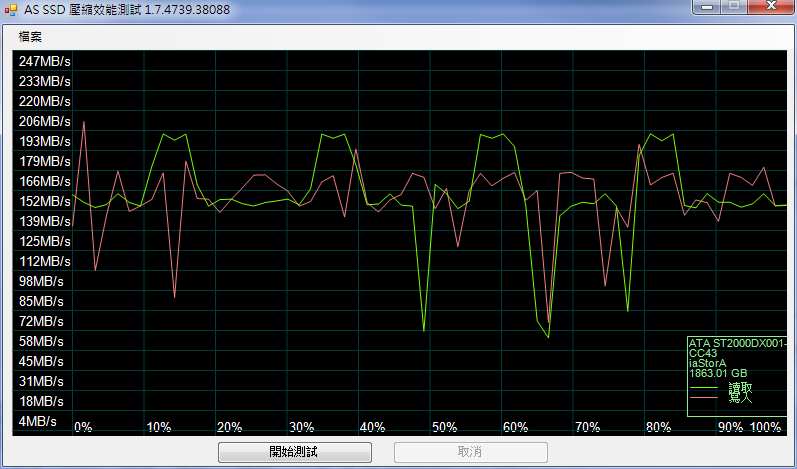
Task: Click the 98MB/s axis label
Action: coord(41,282)
